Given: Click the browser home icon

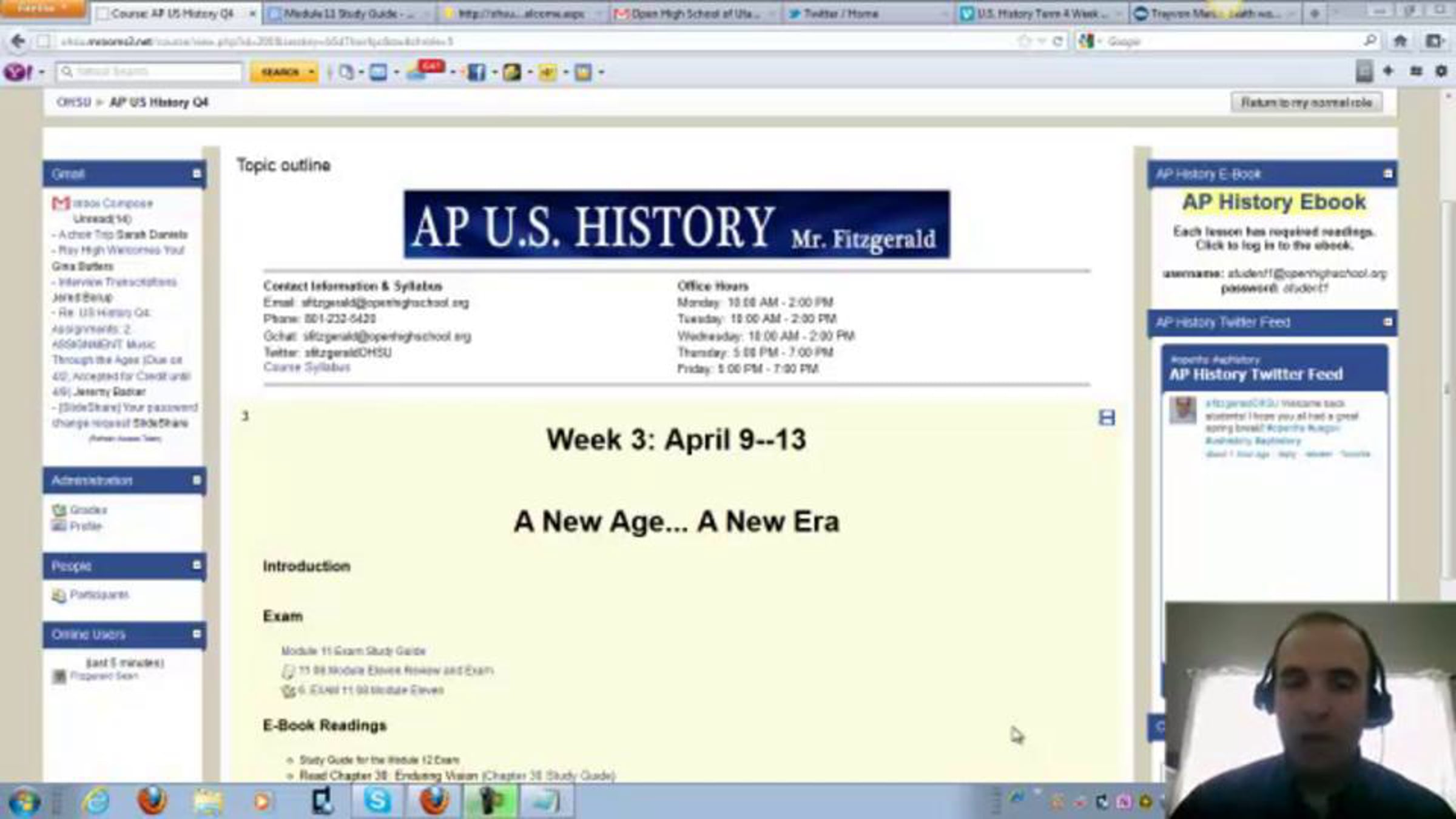Looking at the screenshot, I should [x=1400, y=41].
